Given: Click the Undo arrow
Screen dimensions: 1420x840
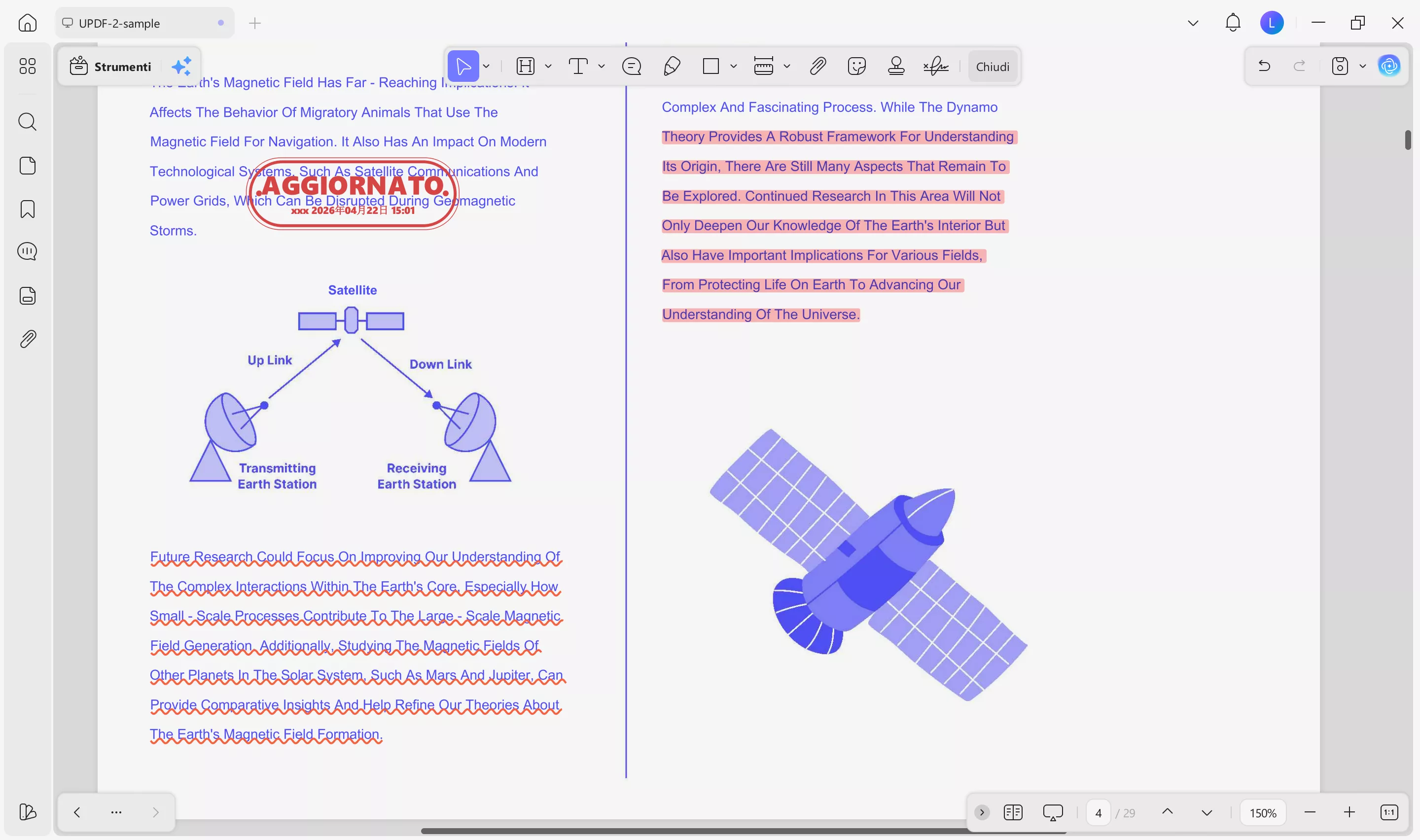Looking at the screenshot, I should [1264, 66].
